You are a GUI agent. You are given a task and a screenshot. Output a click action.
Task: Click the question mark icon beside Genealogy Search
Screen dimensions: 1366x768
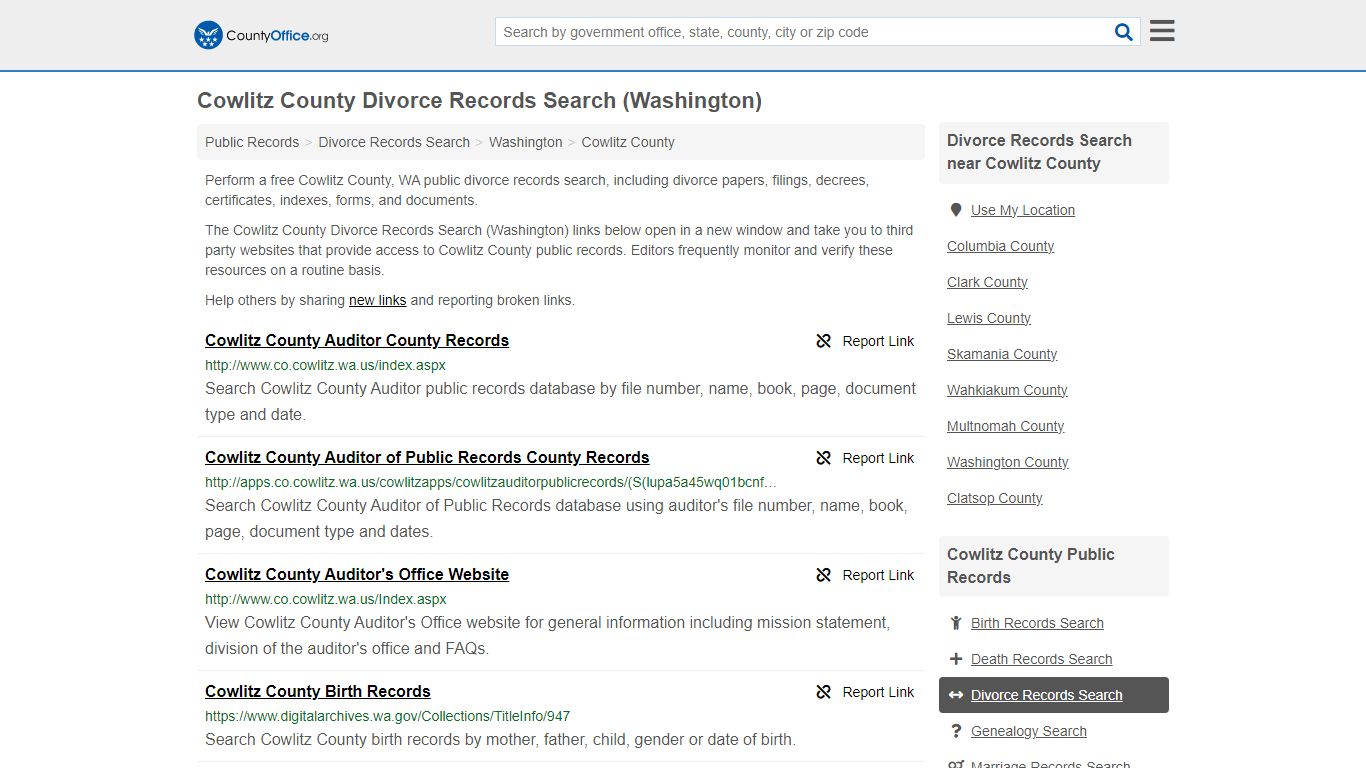[956, 731]
